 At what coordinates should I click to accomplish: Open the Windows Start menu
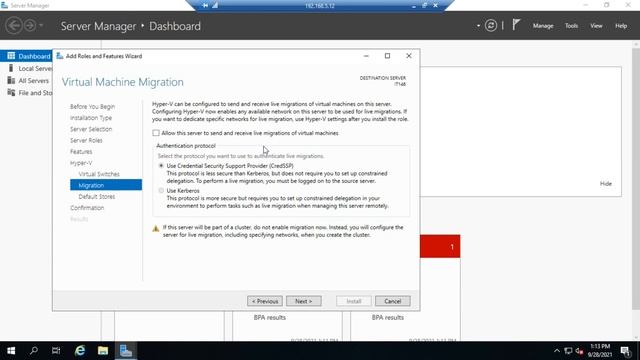pos(11,351)
